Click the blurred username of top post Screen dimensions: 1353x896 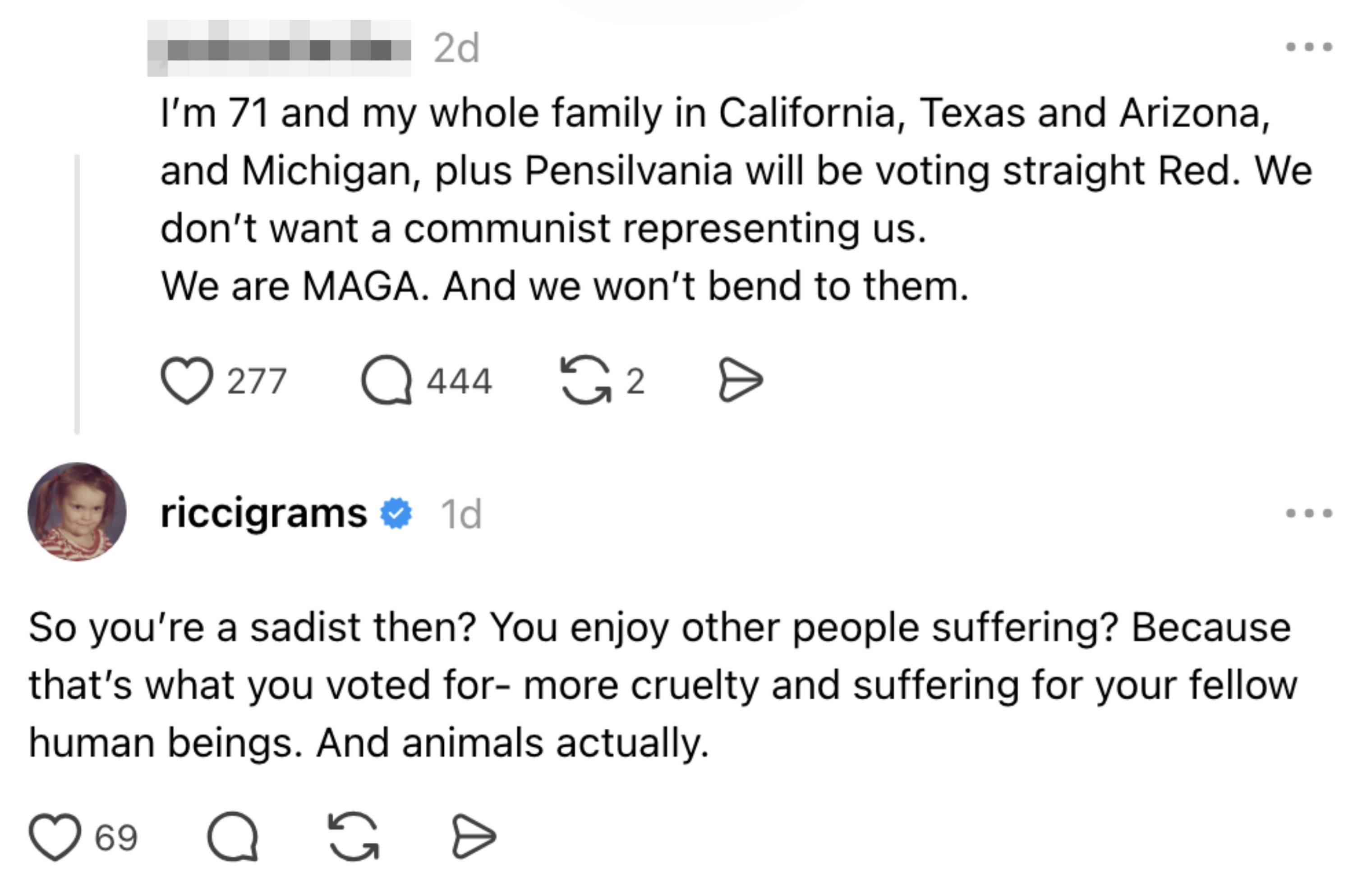point(279,48)
